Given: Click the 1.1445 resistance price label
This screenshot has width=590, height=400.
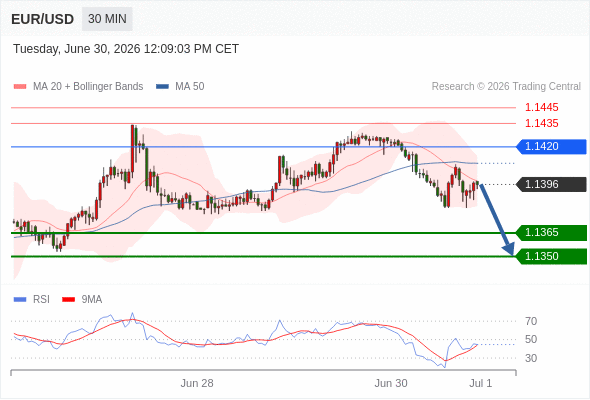Looking at the screenshot, I should pos(541,107).
